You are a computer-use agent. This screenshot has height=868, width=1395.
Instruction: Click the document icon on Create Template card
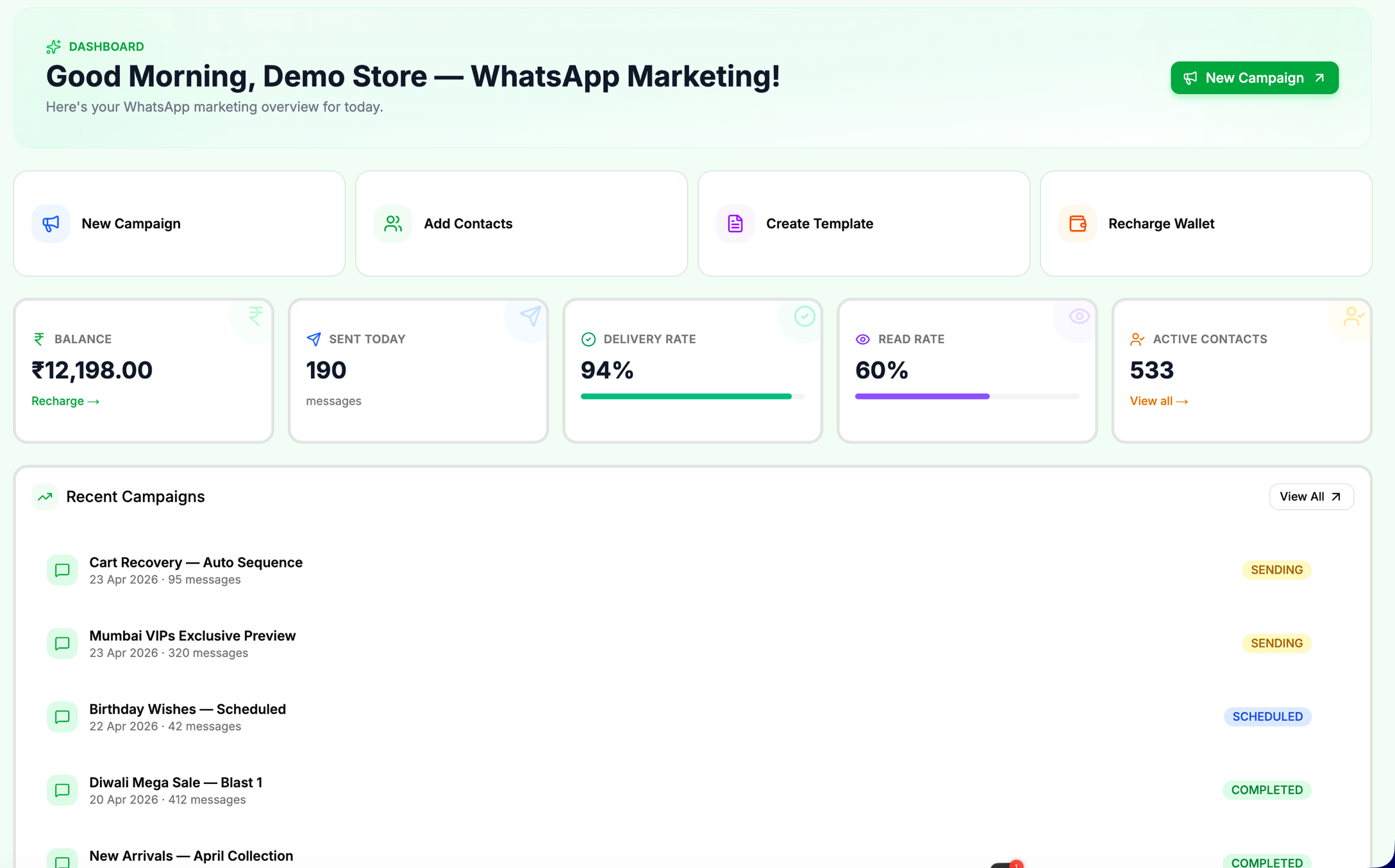[735, 223]
